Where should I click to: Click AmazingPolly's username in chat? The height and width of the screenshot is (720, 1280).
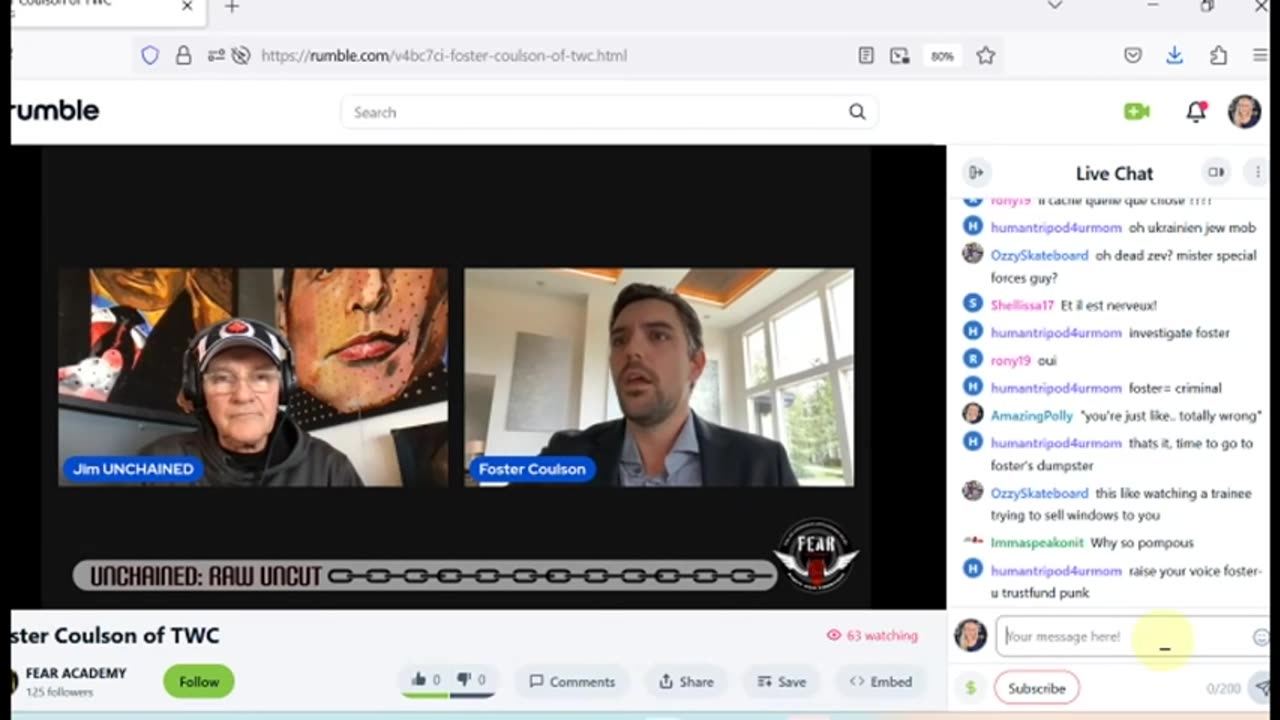point(1031,415)
